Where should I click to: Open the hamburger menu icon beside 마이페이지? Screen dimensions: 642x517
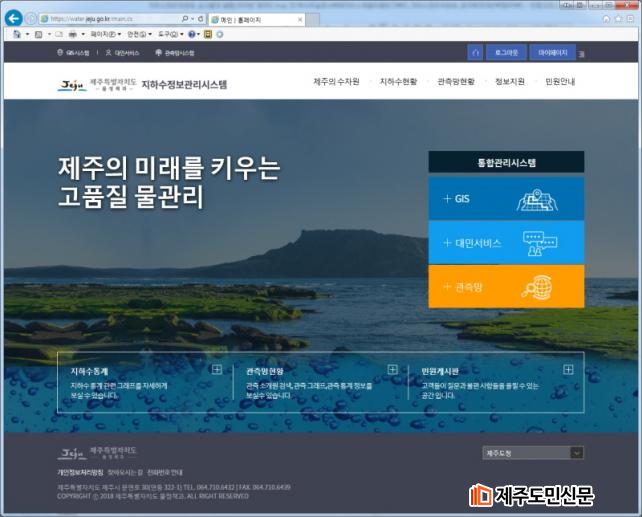583,52
